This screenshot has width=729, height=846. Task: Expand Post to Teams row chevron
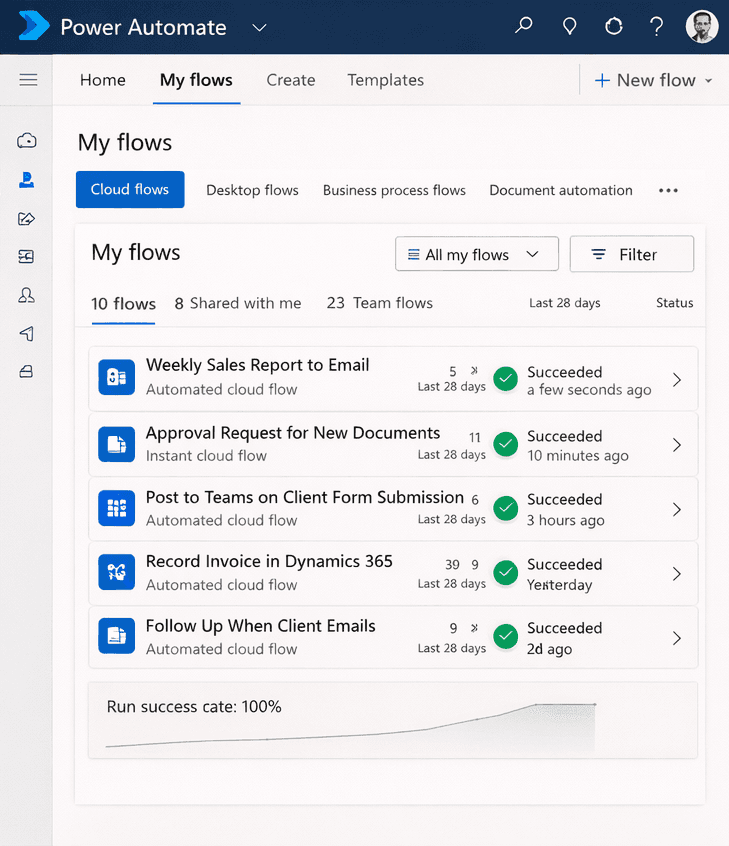pos(677,509)
